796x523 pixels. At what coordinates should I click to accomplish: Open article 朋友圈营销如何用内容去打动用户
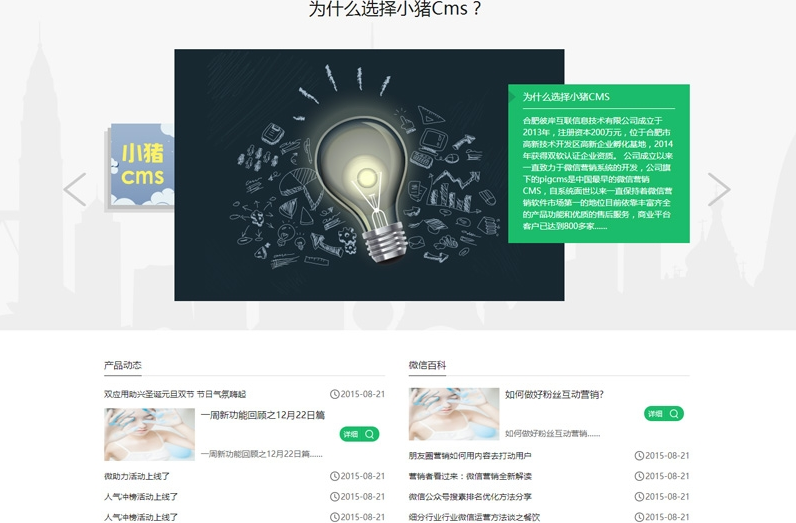coord(470,456)
